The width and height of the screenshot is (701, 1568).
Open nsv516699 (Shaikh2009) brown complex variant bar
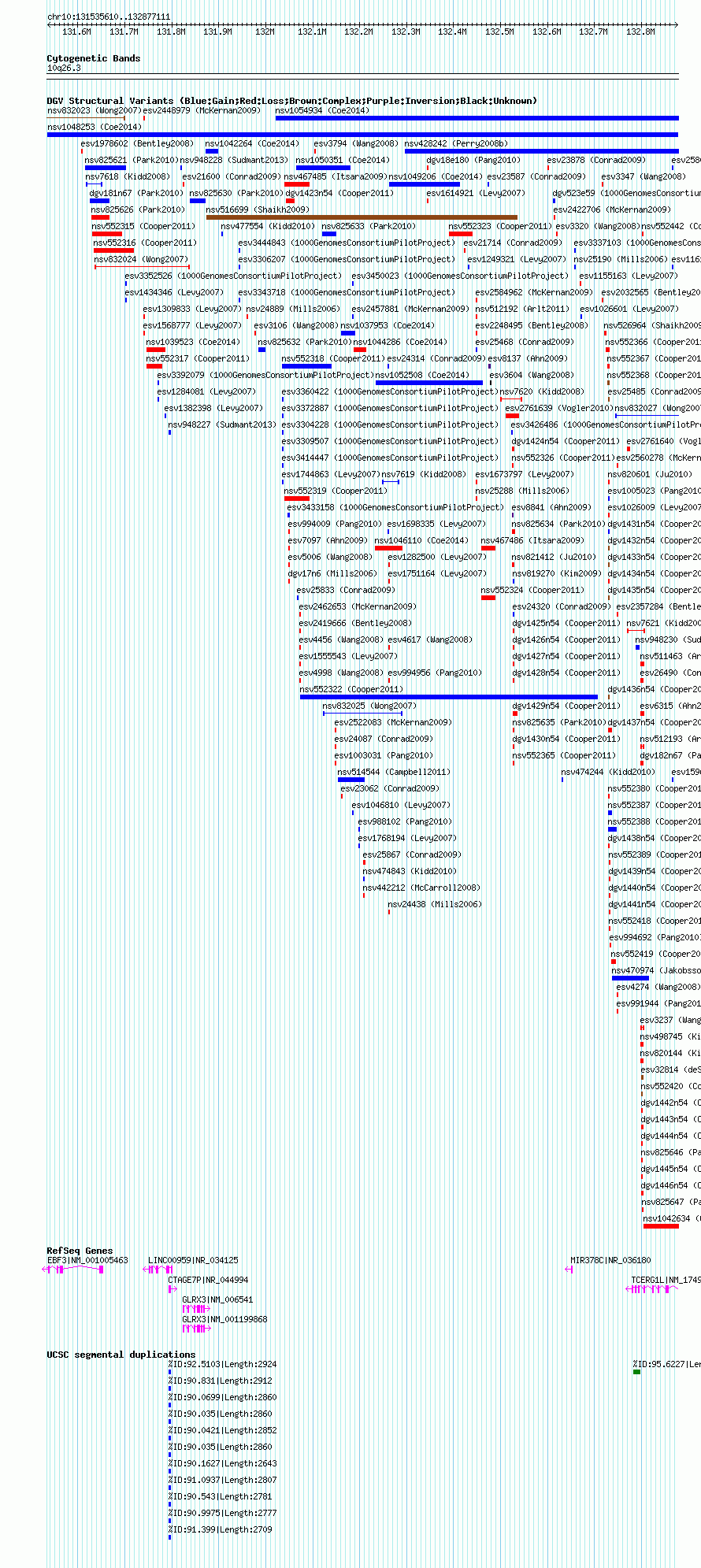(x=362, y=217)
